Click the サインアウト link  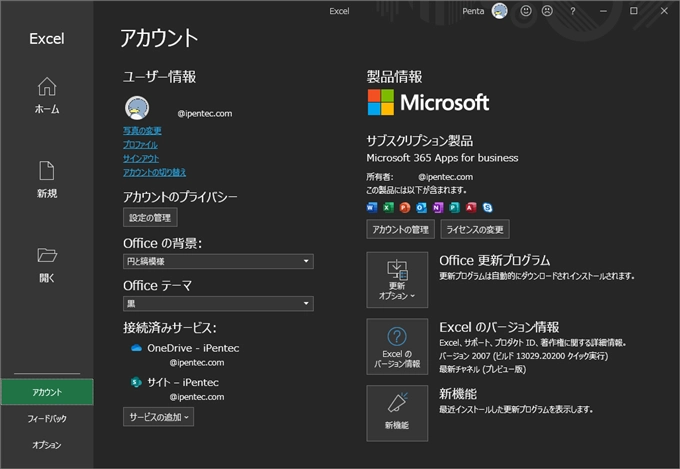(x=141, y=158)
